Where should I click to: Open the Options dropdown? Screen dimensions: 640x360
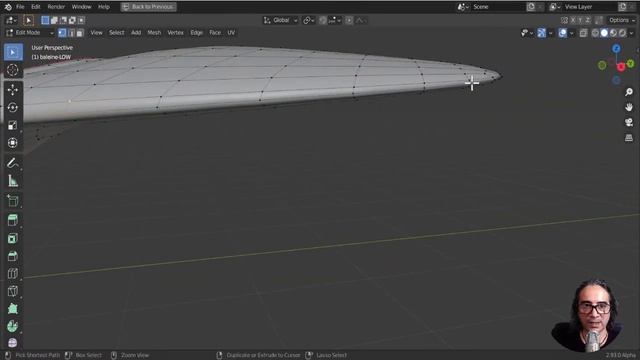click(x=622, y=20)
